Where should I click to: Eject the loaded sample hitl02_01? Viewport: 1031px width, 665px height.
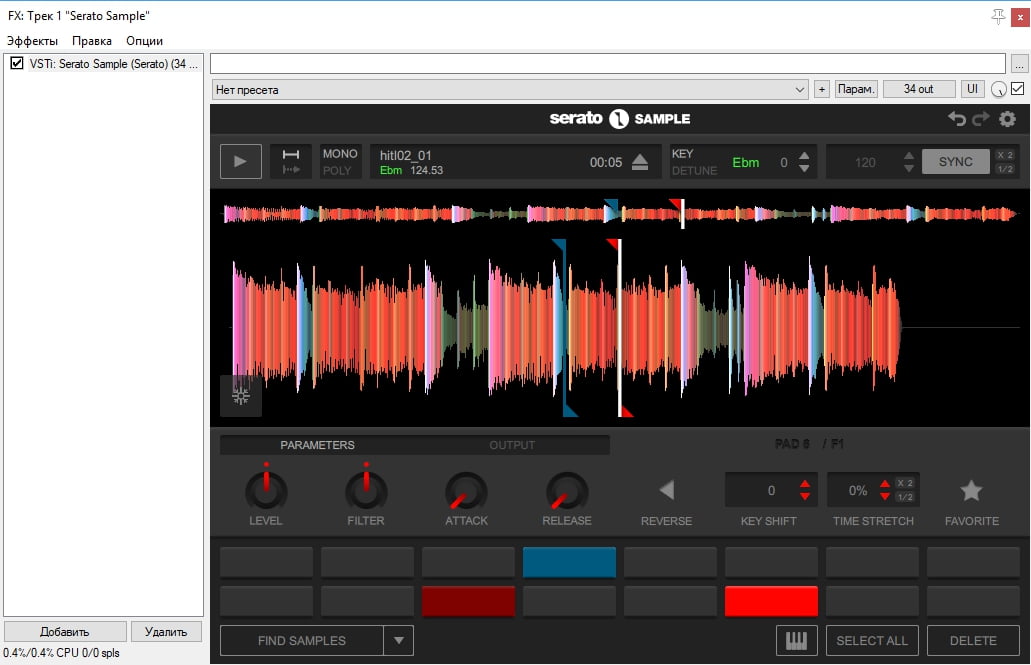640,162
